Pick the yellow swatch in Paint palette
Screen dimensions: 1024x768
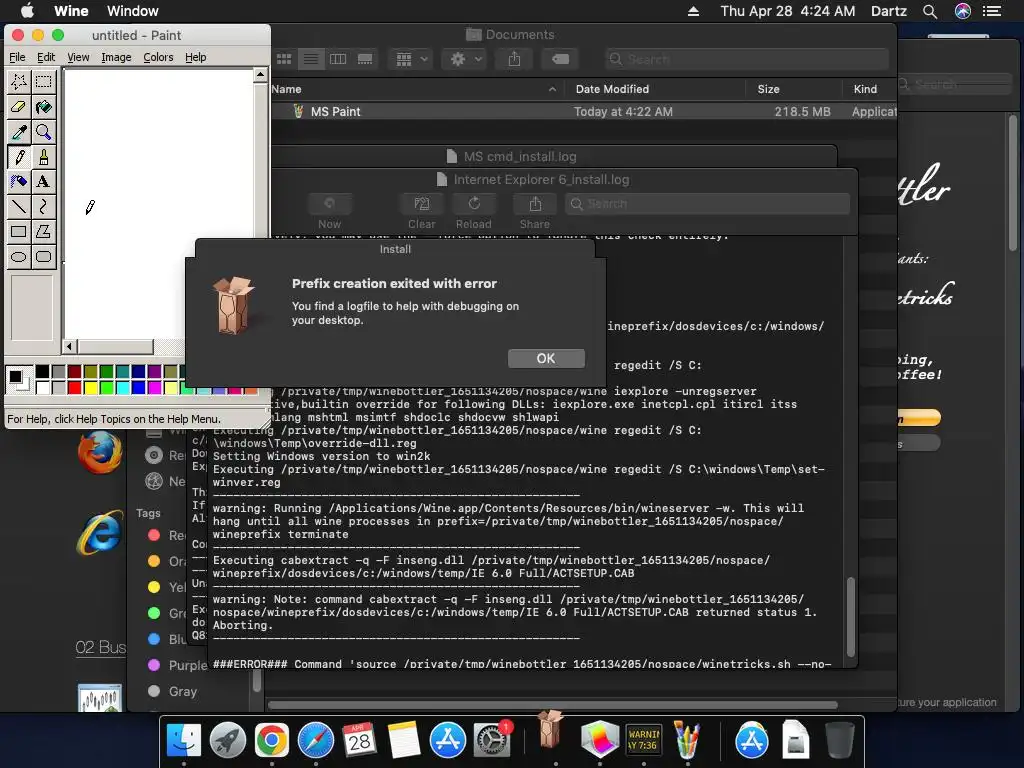tap(91, 387)
